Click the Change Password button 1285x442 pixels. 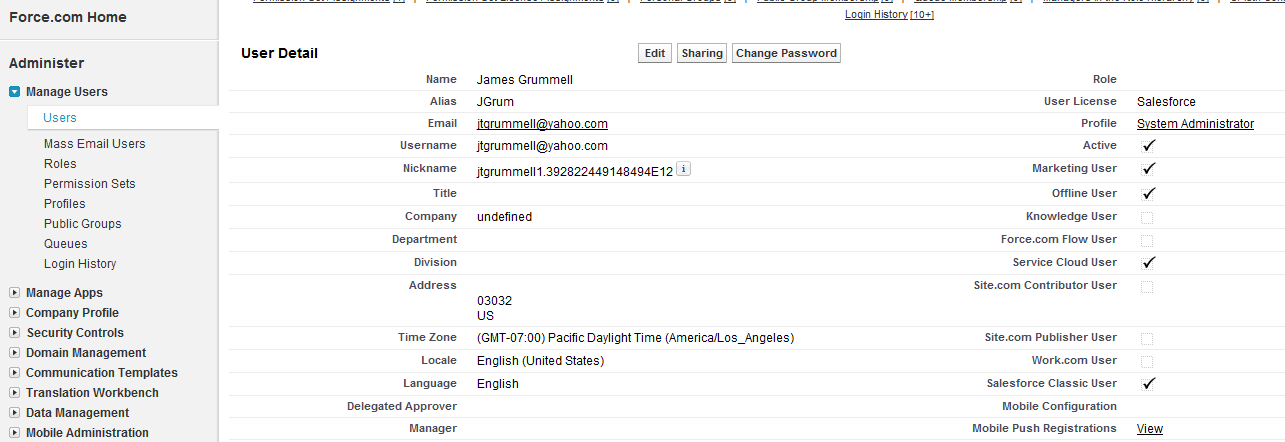(786, 53)
